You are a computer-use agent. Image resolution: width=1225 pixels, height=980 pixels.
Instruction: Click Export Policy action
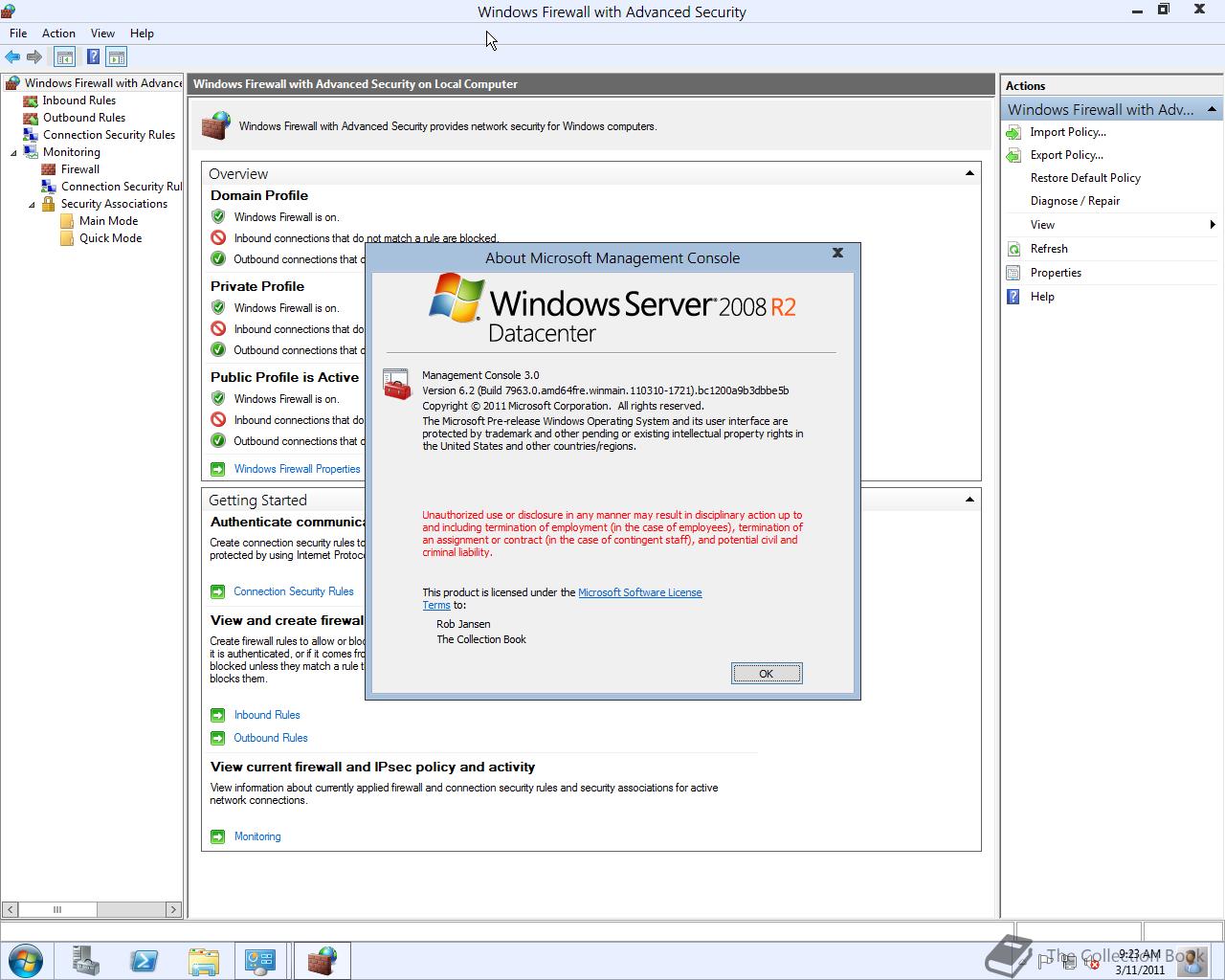pos(1066,155)
